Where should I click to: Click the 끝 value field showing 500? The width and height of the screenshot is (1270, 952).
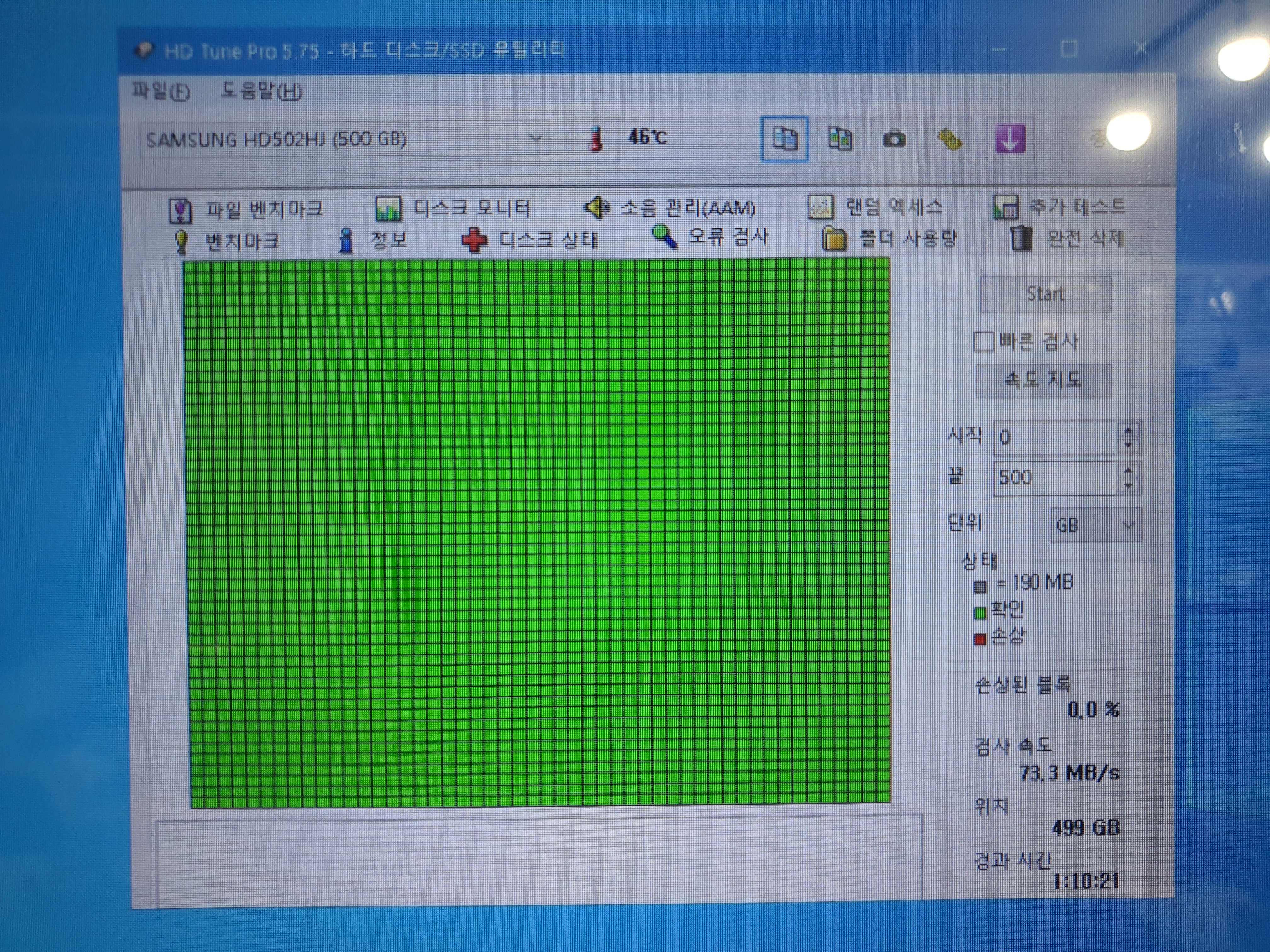click(x=1056, y=478)
